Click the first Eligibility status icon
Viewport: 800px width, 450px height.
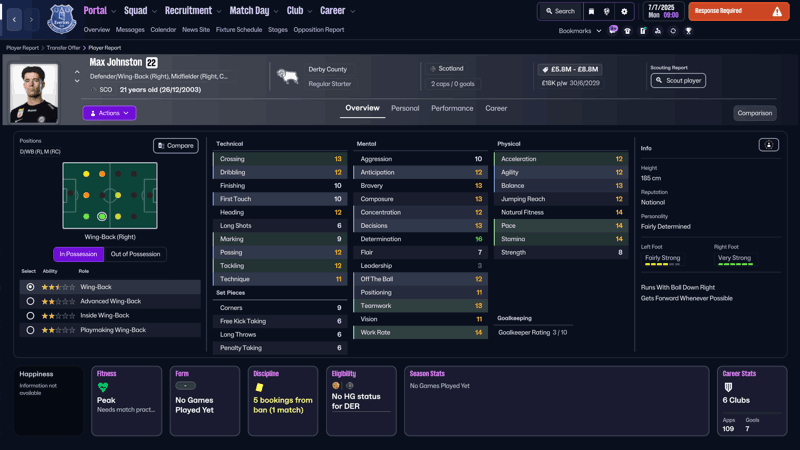point(336,386)
